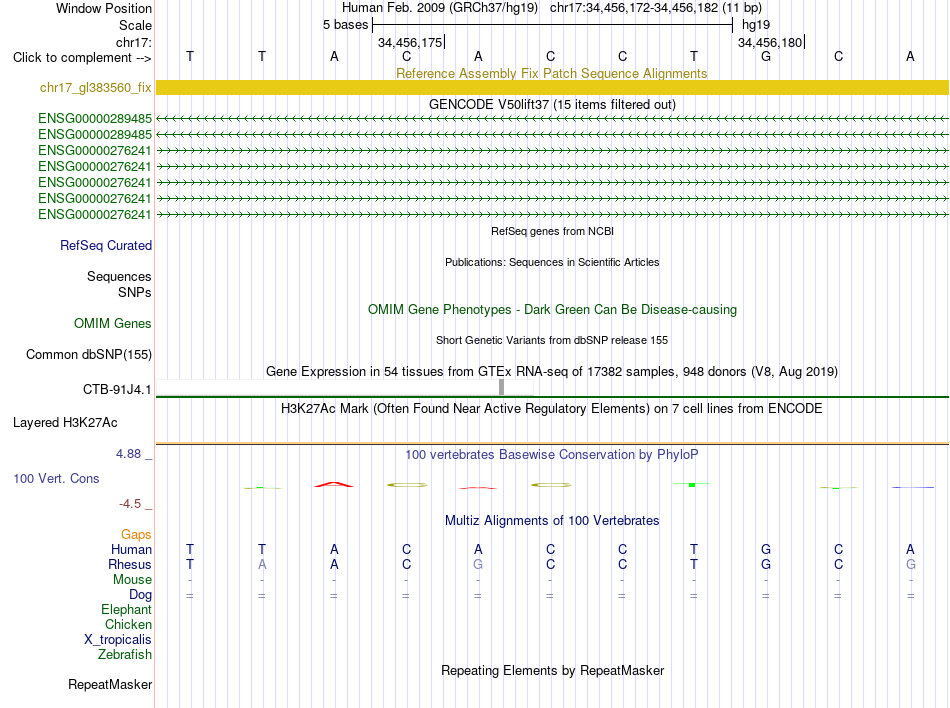
Task: Open the 'RefSeq genes from NCBI' title
Action: (552, 231)
